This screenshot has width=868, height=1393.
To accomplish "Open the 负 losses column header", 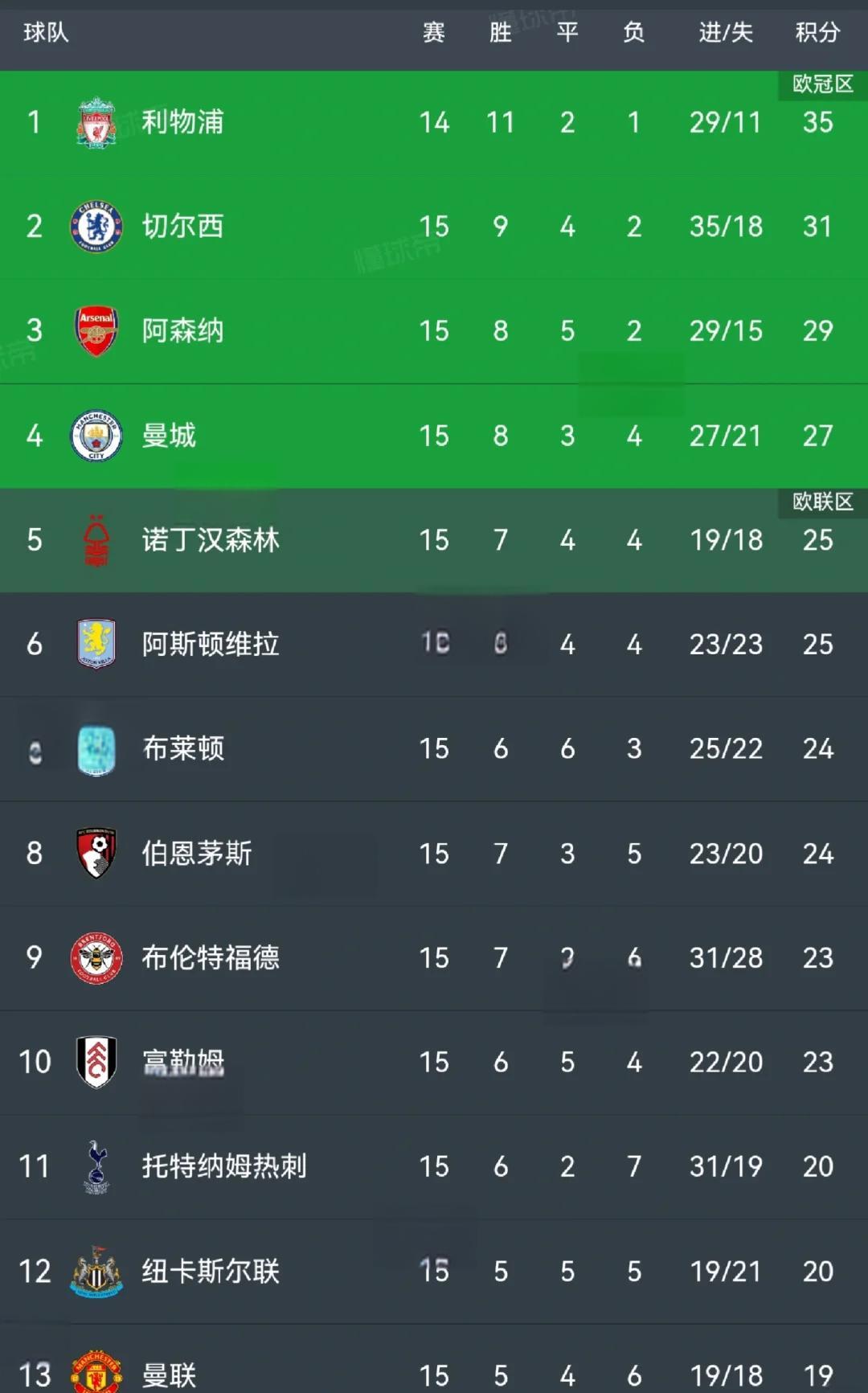I will 633,34.
